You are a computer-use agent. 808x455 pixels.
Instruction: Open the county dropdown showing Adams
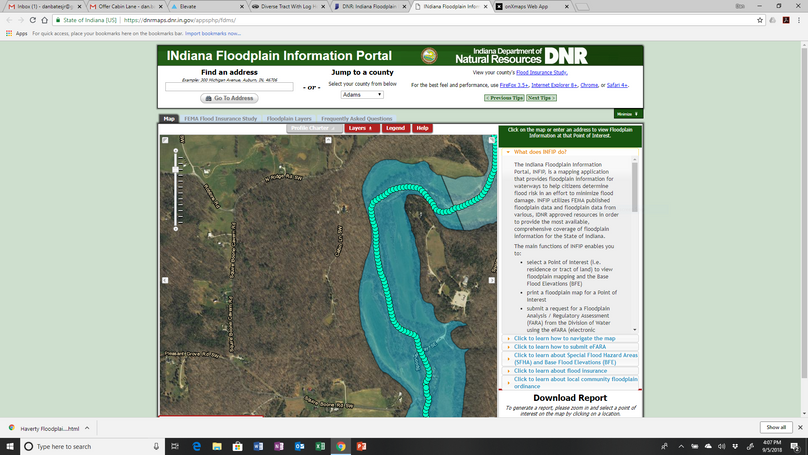point(362,95)
